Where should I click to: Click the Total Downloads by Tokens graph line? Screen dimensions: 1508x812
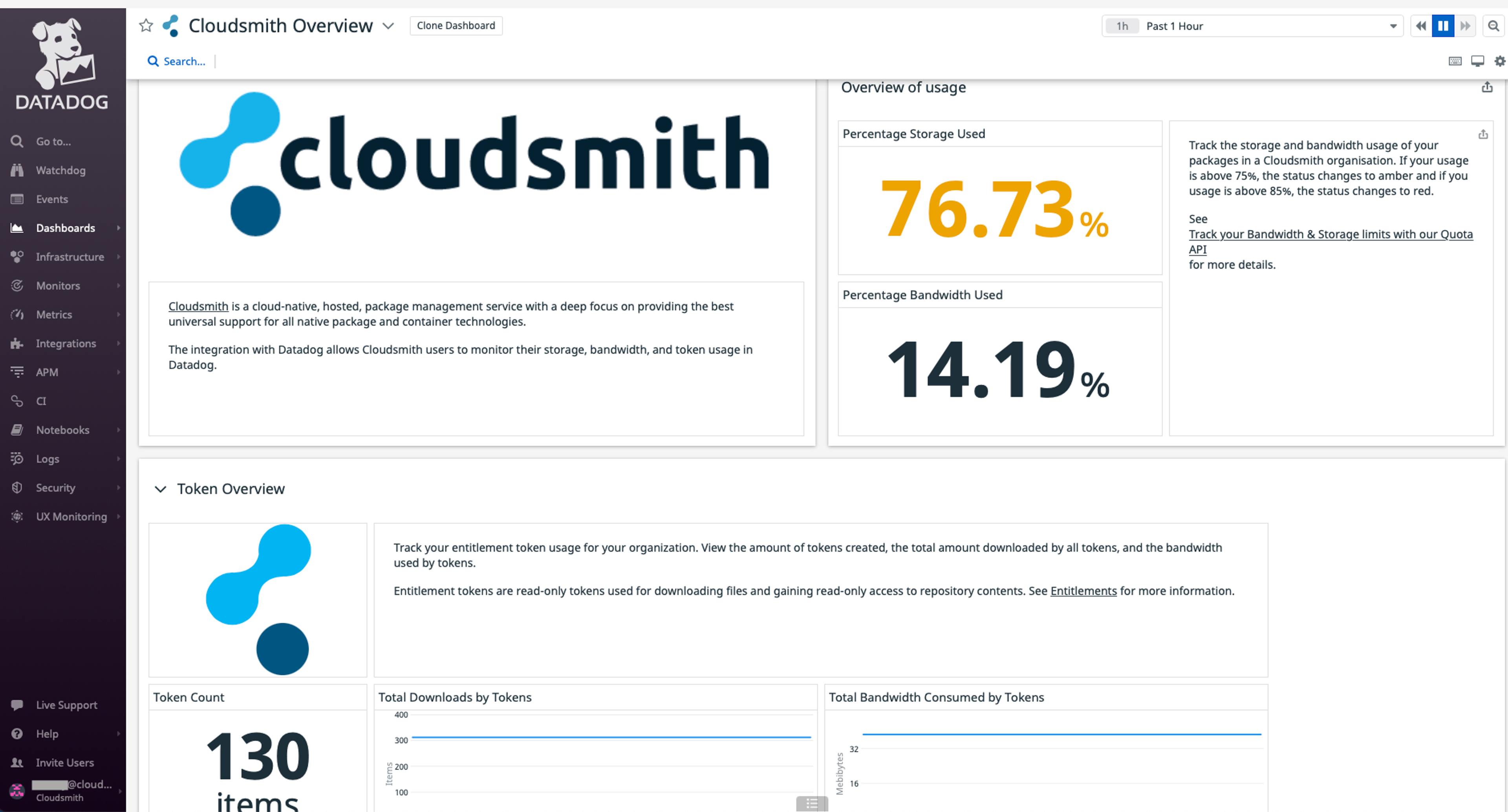[x=611, y=737]
